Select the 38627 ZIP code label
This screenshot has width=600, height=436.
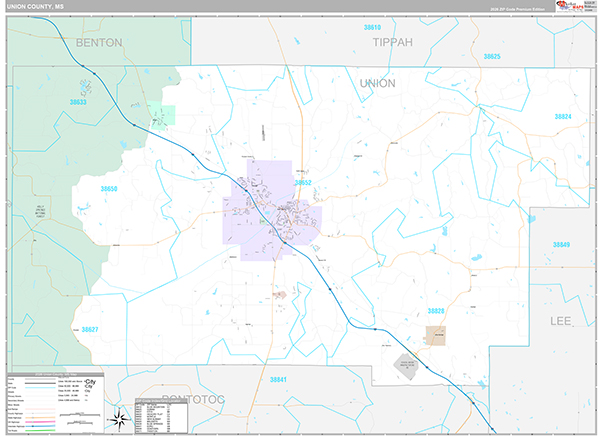[90, 329]
